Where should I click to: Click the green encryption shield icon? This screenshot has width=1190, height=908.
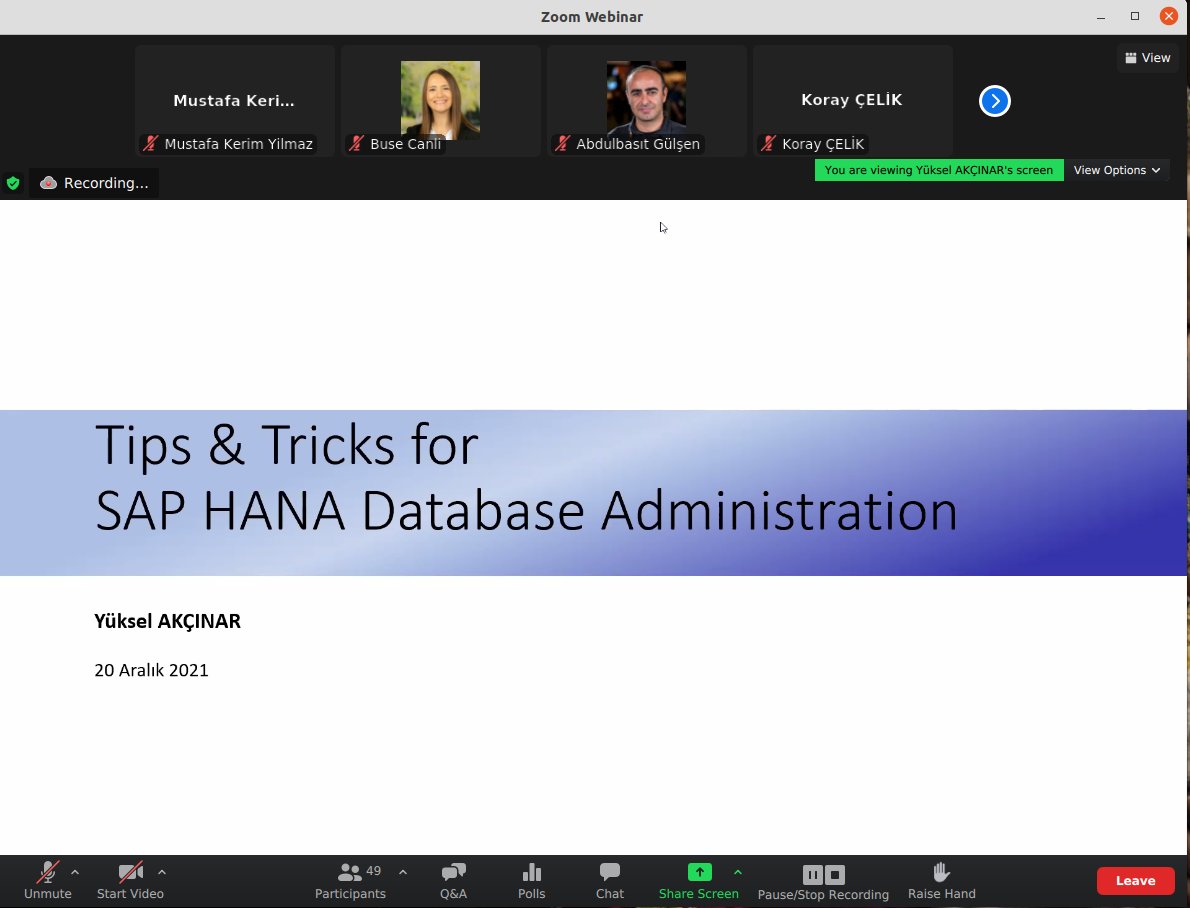[13, 183]
